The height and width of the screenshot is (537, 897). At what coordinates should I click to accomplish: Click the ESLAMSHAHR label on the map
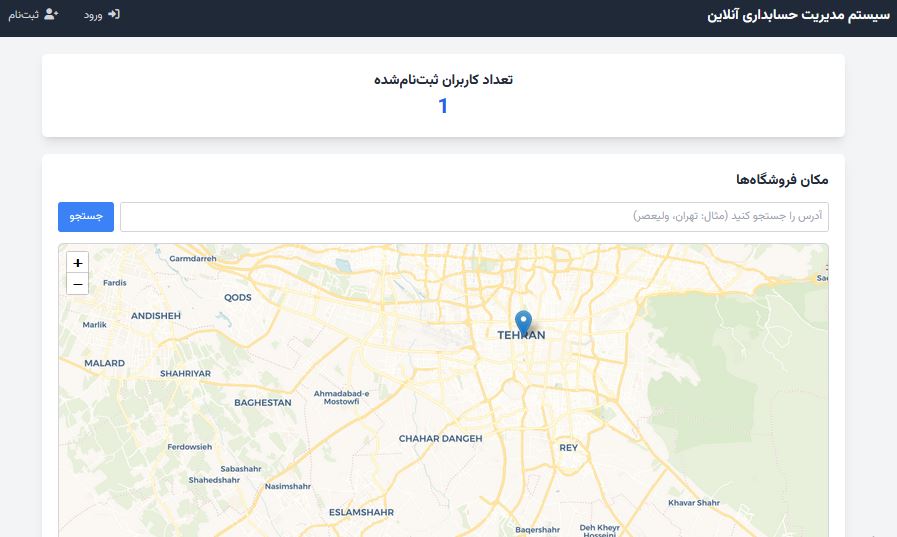pos(361,512)
